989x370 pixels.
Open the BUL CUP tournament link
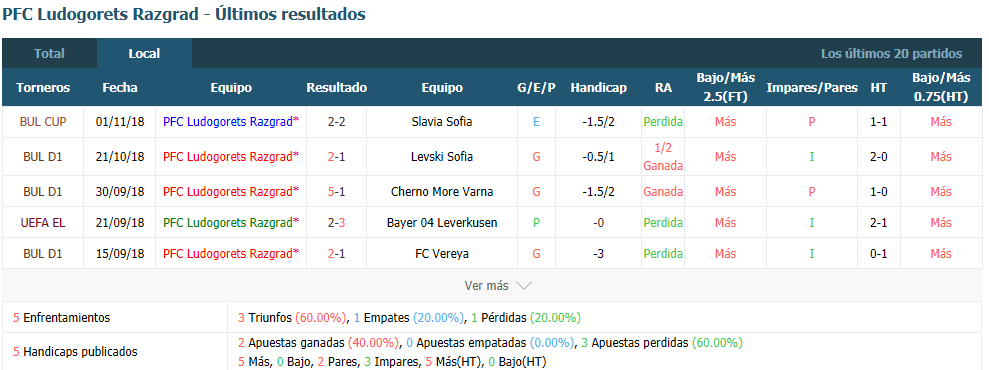pos(43,122)
